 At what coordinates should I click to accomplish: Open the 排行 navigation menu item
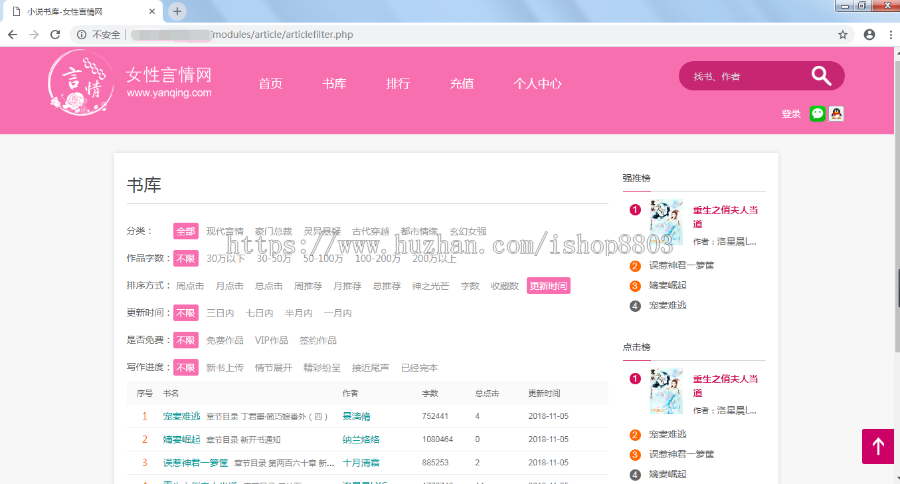(x=398, y=84)
